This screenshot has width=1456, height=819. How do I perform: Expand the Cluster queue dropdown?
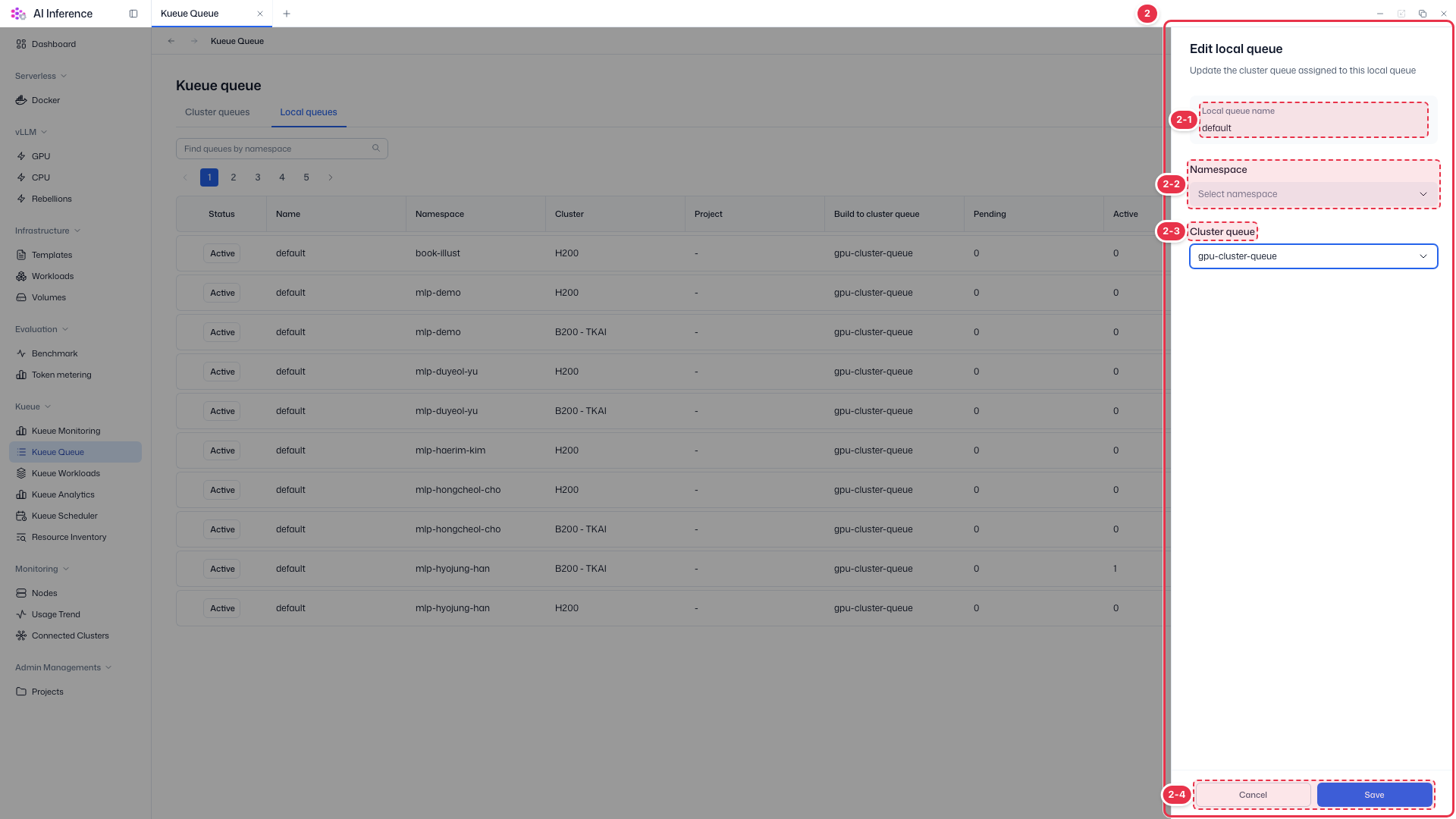click(x=1313, y=256)
